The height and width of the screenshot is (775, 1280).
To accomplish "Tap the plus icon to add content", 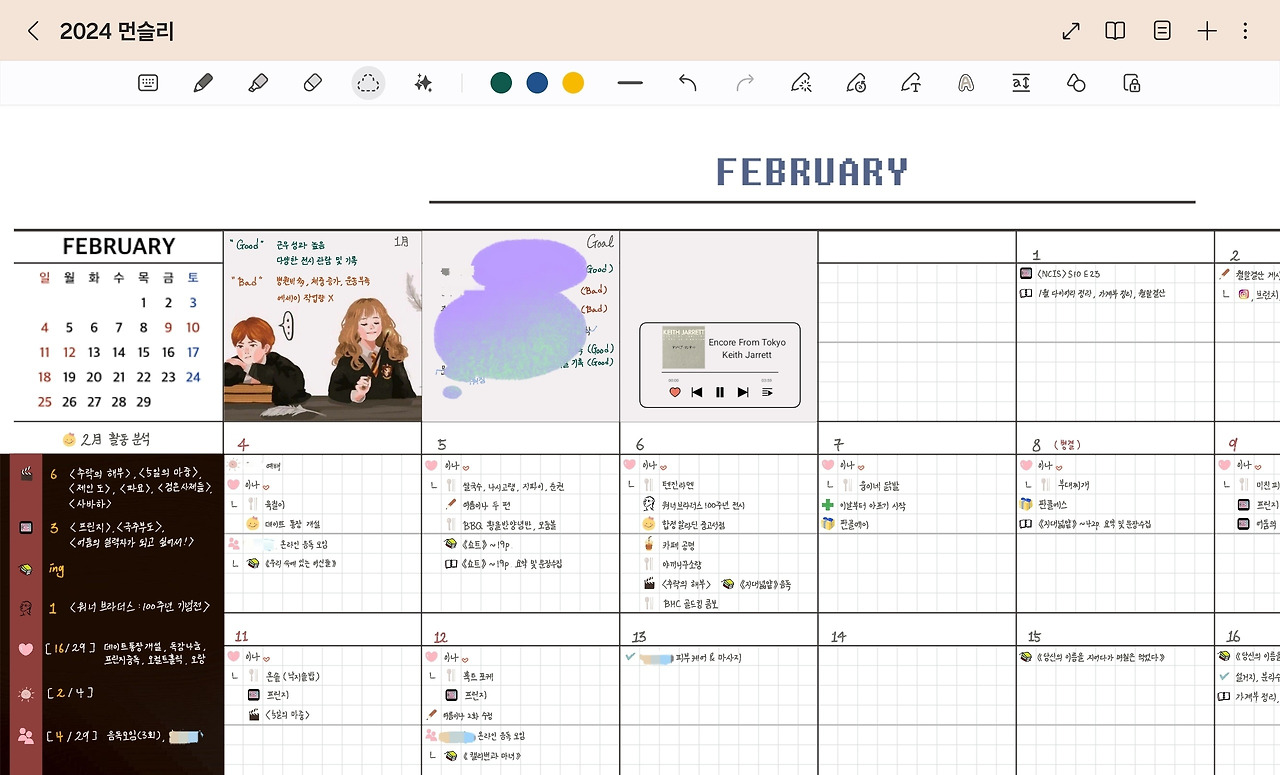I will pos(1207,31).
